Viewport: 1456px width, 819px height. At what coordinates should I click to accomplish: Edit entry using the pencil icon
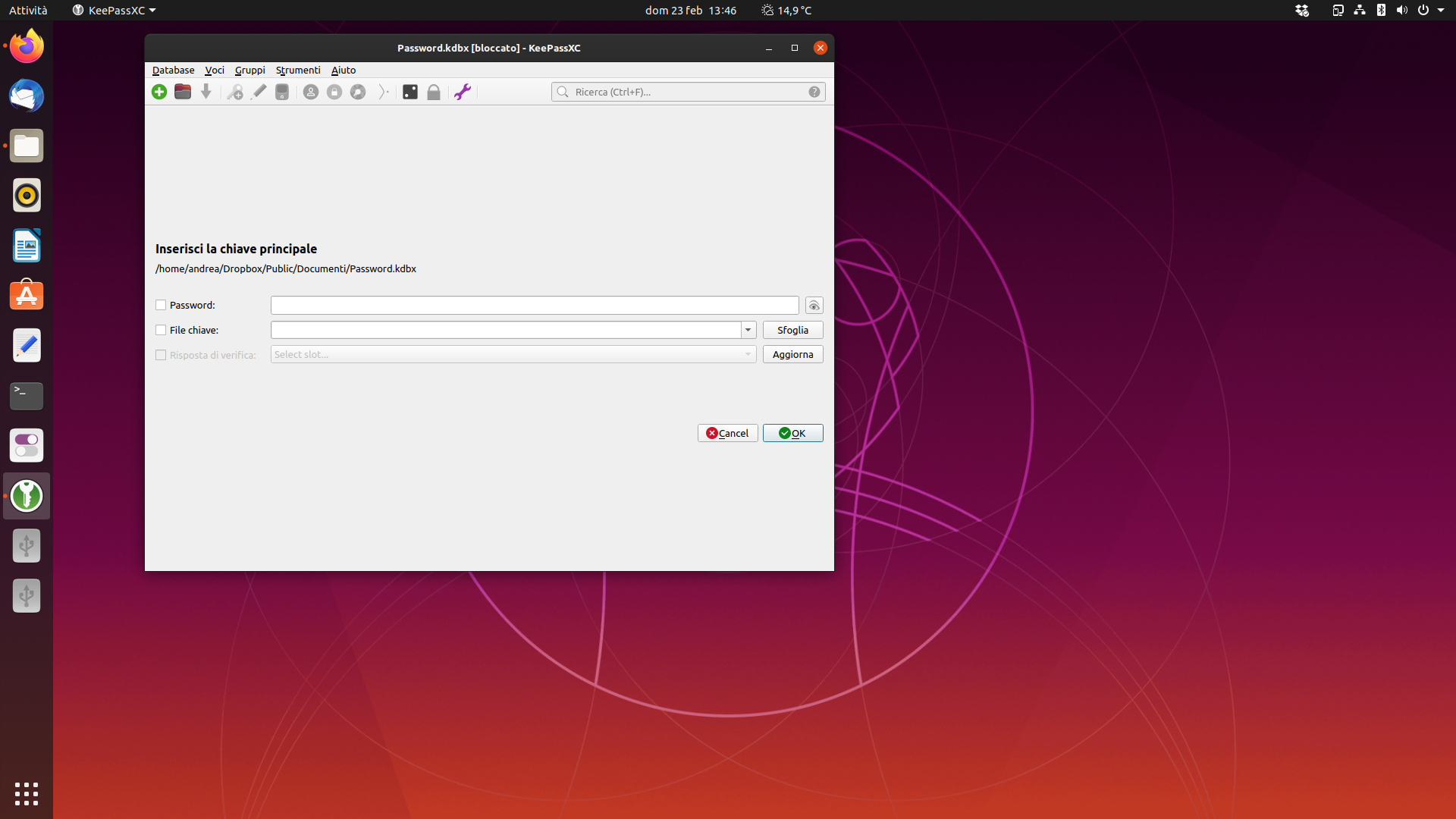tap(258, 92)
